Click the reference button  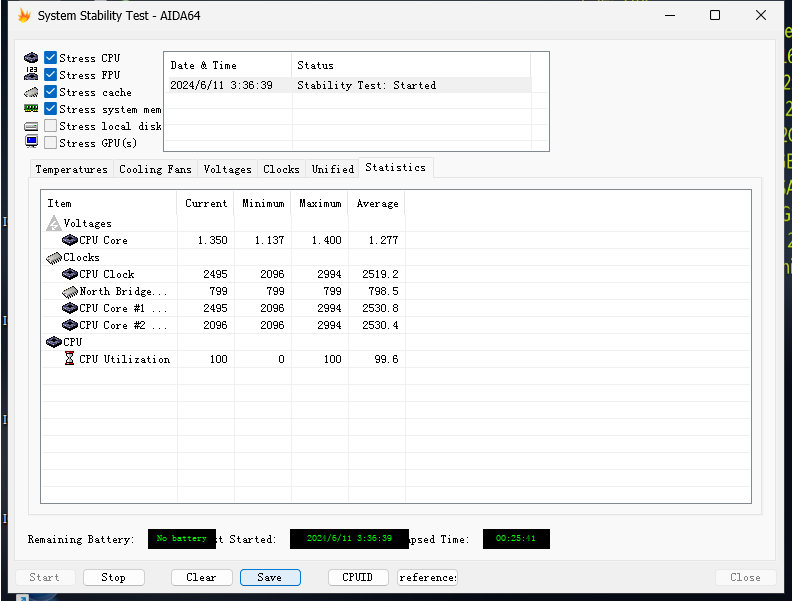[427, 577]
